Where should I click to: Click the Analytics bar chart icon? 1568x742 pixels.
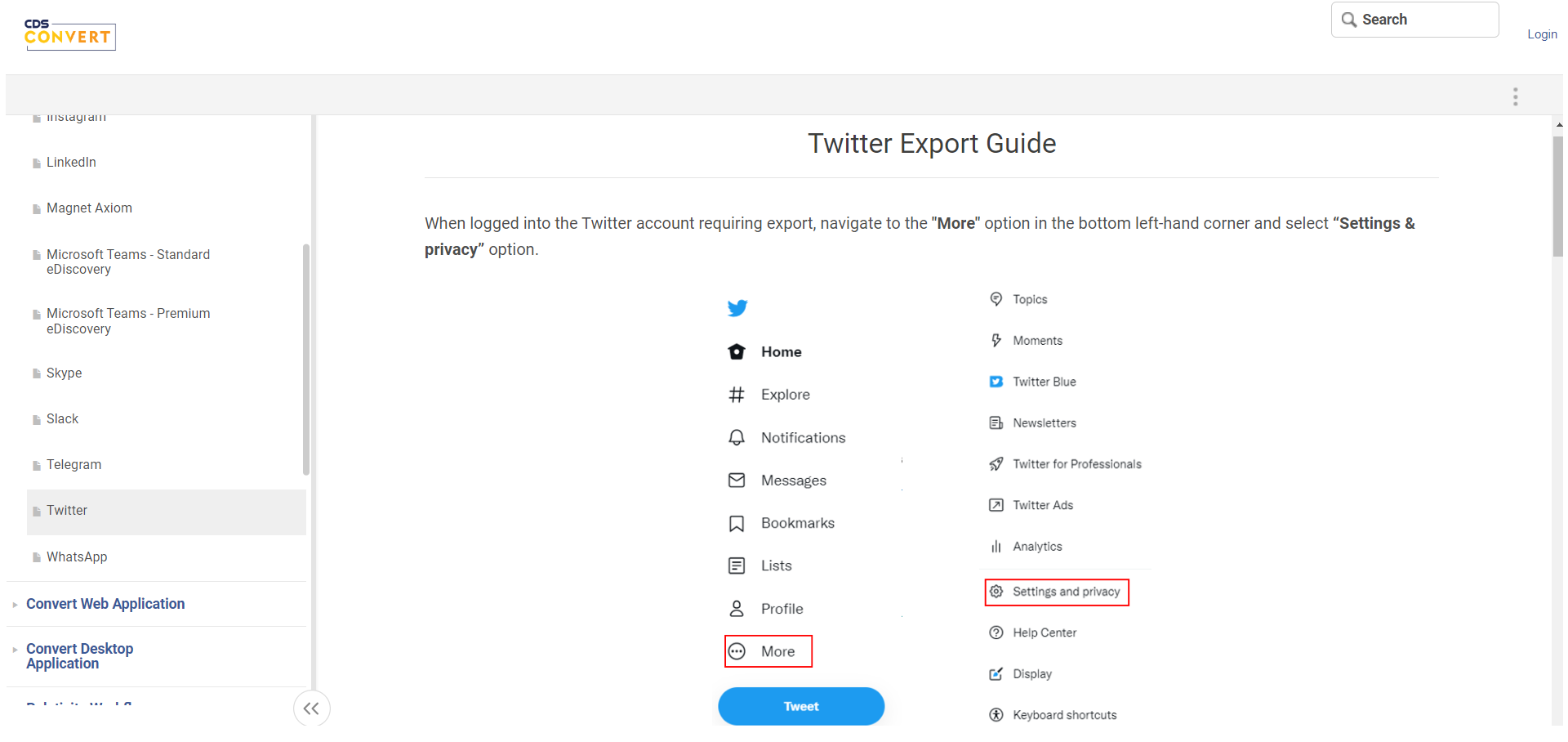coord(996,547)
